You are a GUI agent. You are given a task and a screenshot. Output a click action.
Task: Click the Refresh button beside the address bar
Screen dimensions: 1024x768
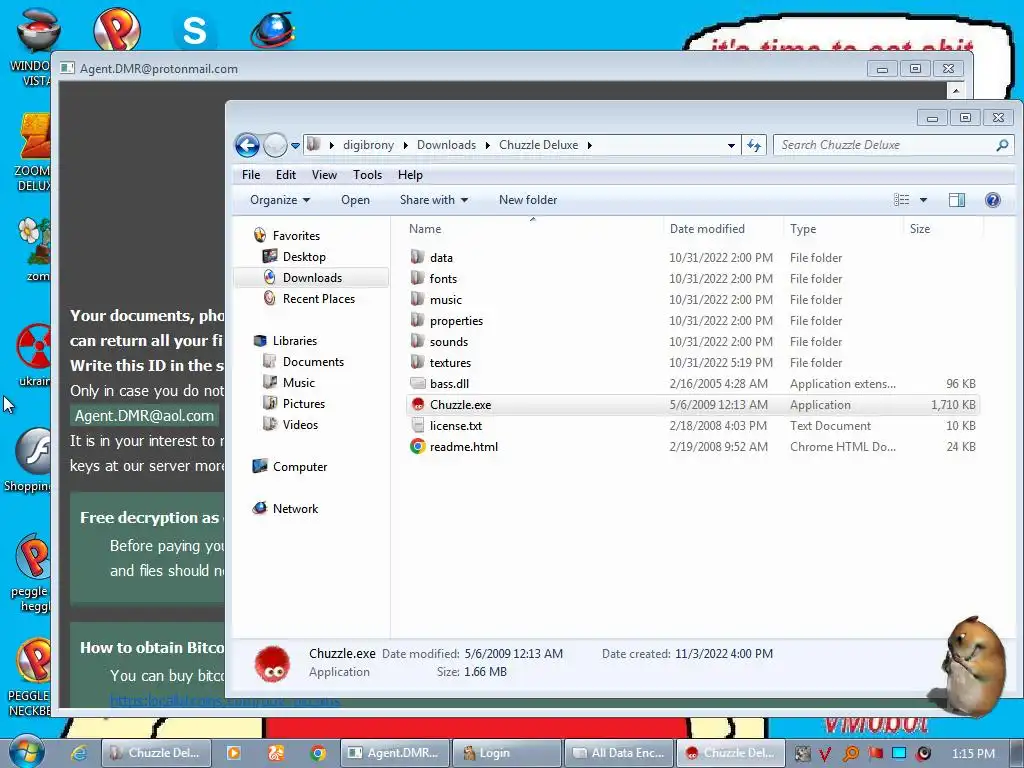coord(754,146)
